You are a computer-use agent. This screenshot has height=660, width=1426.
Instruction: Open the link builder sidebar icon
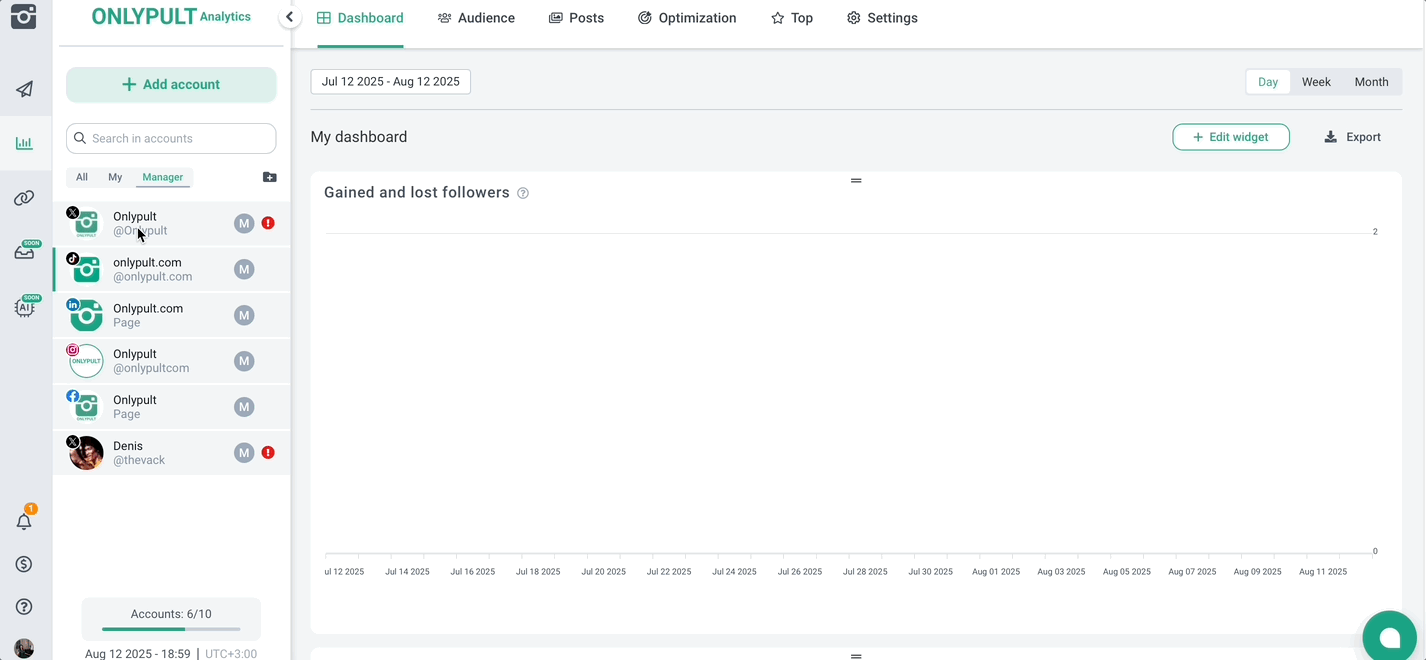pyautogui.click(x=24, y=198)
